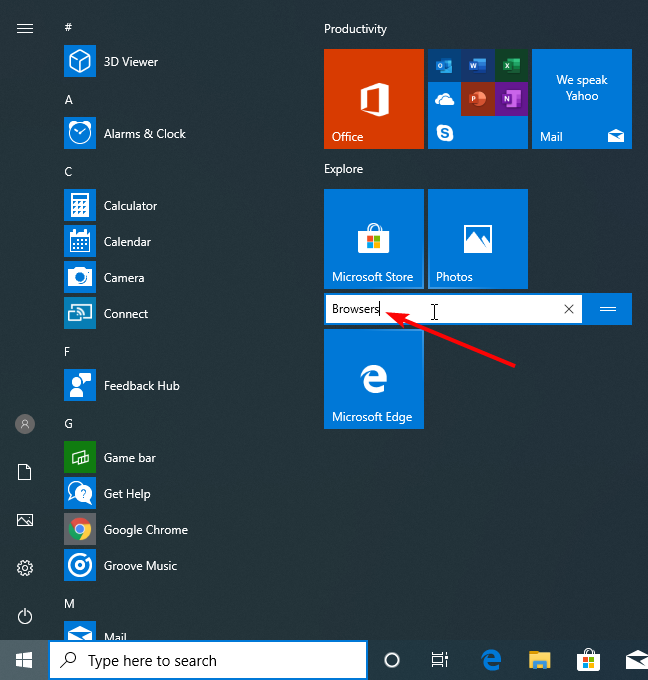This screenshot has width=648, height=680.
Task: Open Cortana from the taskbar
Action: [x=392, y=660]
